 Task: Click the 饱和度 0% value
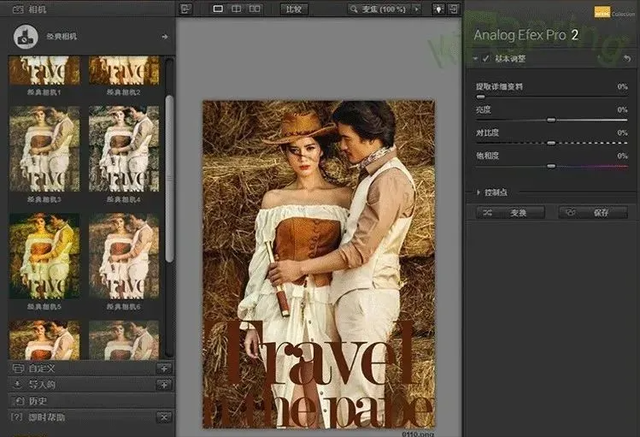pyautogui.click(x=622, y=156)
